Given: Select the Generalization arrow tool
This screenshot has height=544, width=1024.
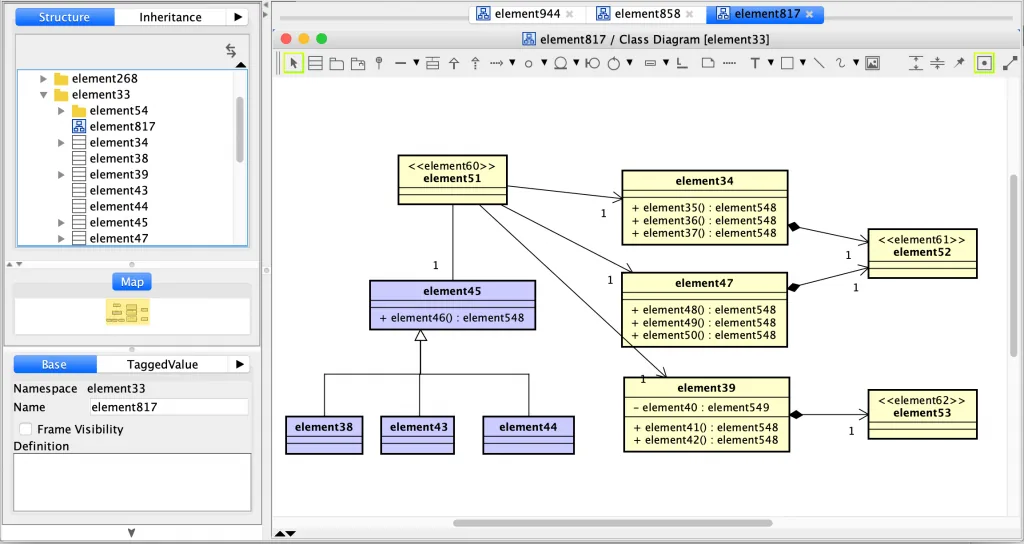Looking at the screenshot, I should point(454,63).
